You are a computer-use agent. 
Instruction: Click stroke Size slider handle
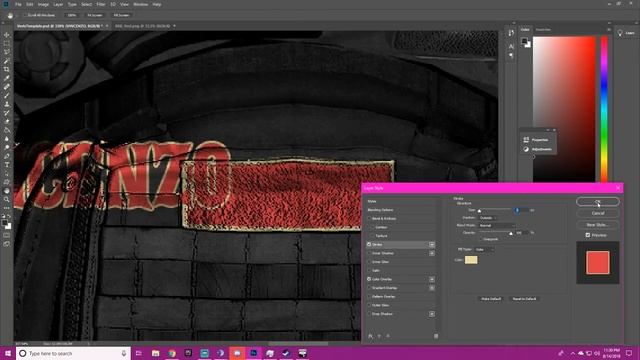pos(480,211)
